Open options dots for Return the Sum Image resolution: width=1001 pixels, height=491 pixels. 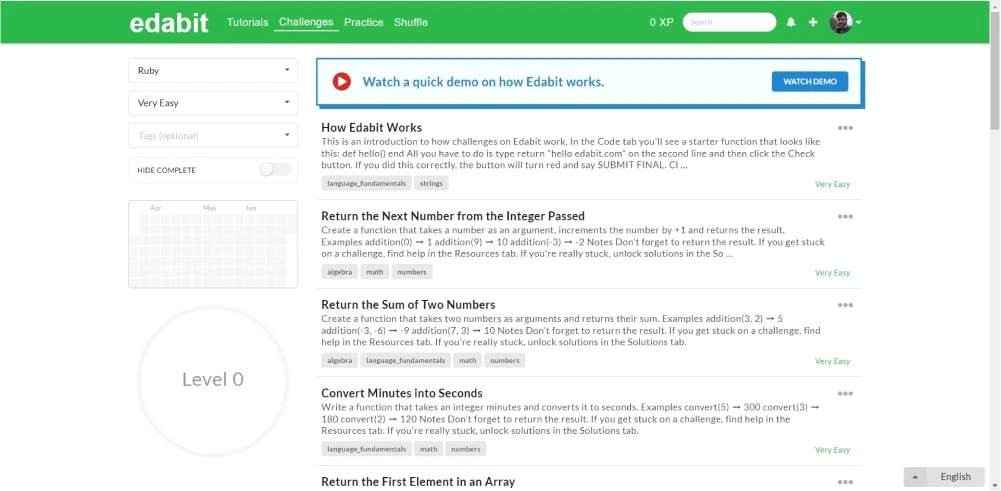pos(845,305)
